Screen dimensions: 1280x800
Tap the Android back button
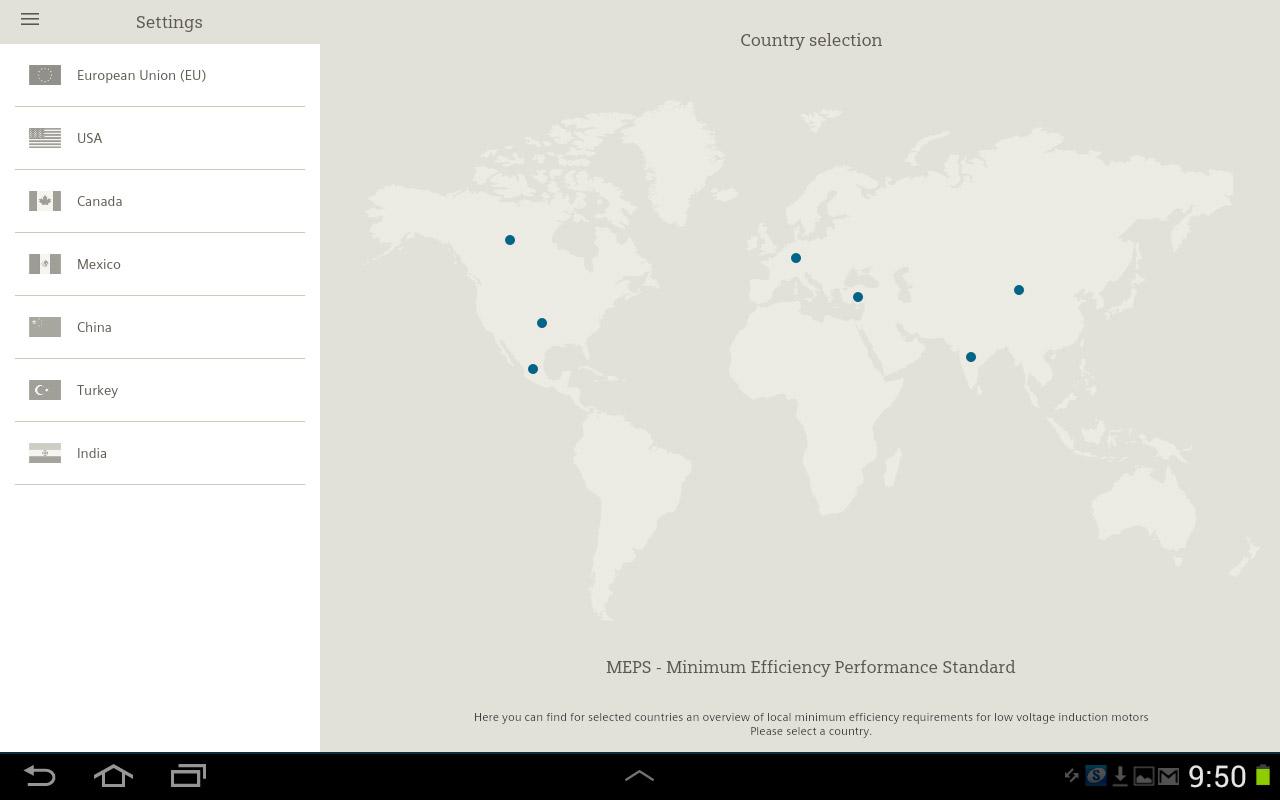pyautogui.click(x=39, y=776)
